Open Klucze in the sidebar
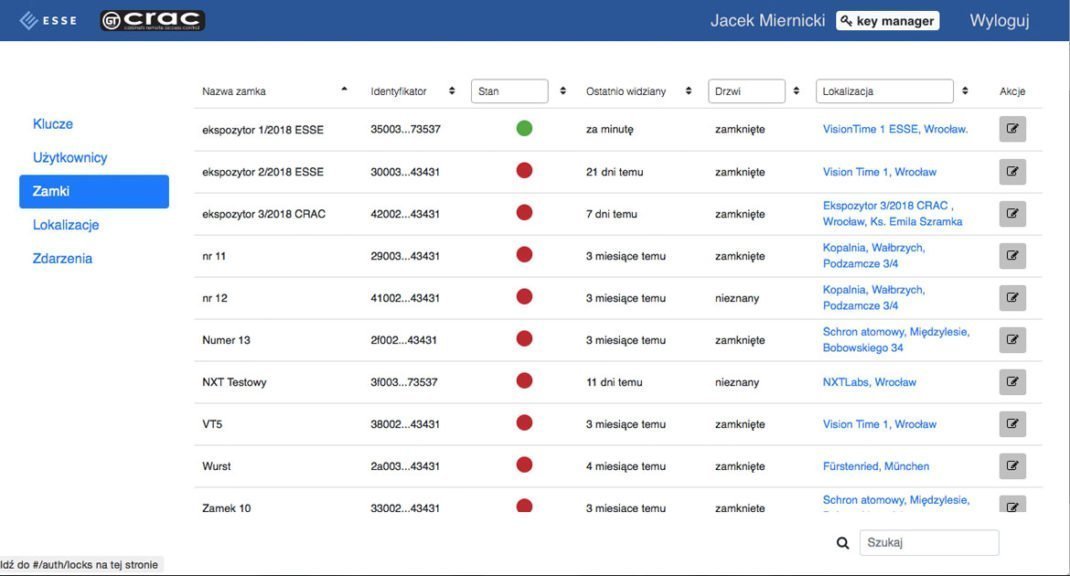Viewport: 1070px width, 576px height. click(x=53, y=124)
